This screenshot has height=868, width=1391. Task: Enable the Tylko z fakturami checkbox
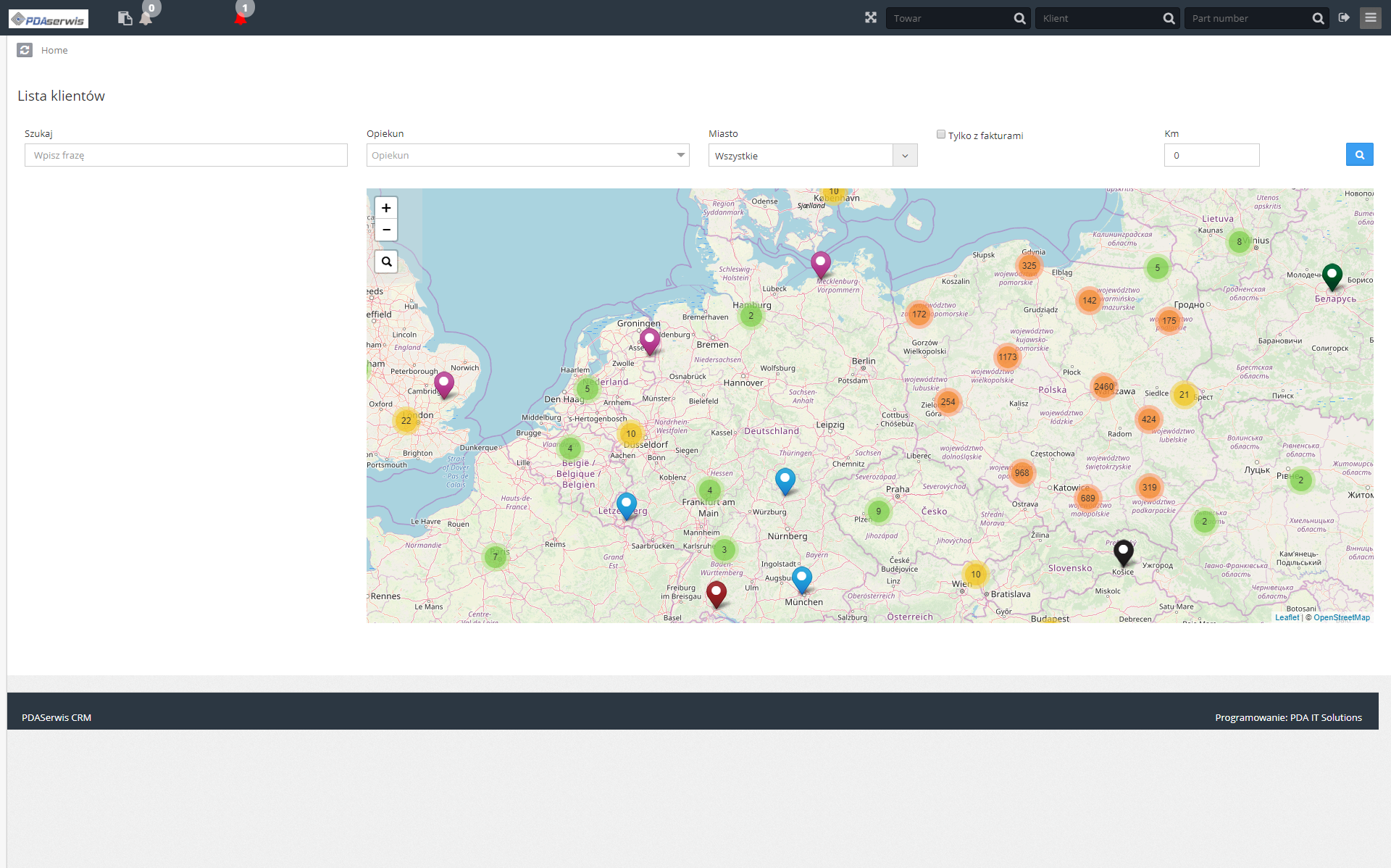[941, 134]
